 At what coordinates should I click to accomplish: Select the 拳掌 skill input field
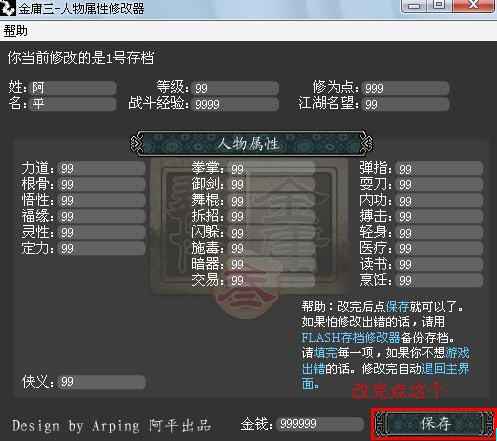click(272, 169)
